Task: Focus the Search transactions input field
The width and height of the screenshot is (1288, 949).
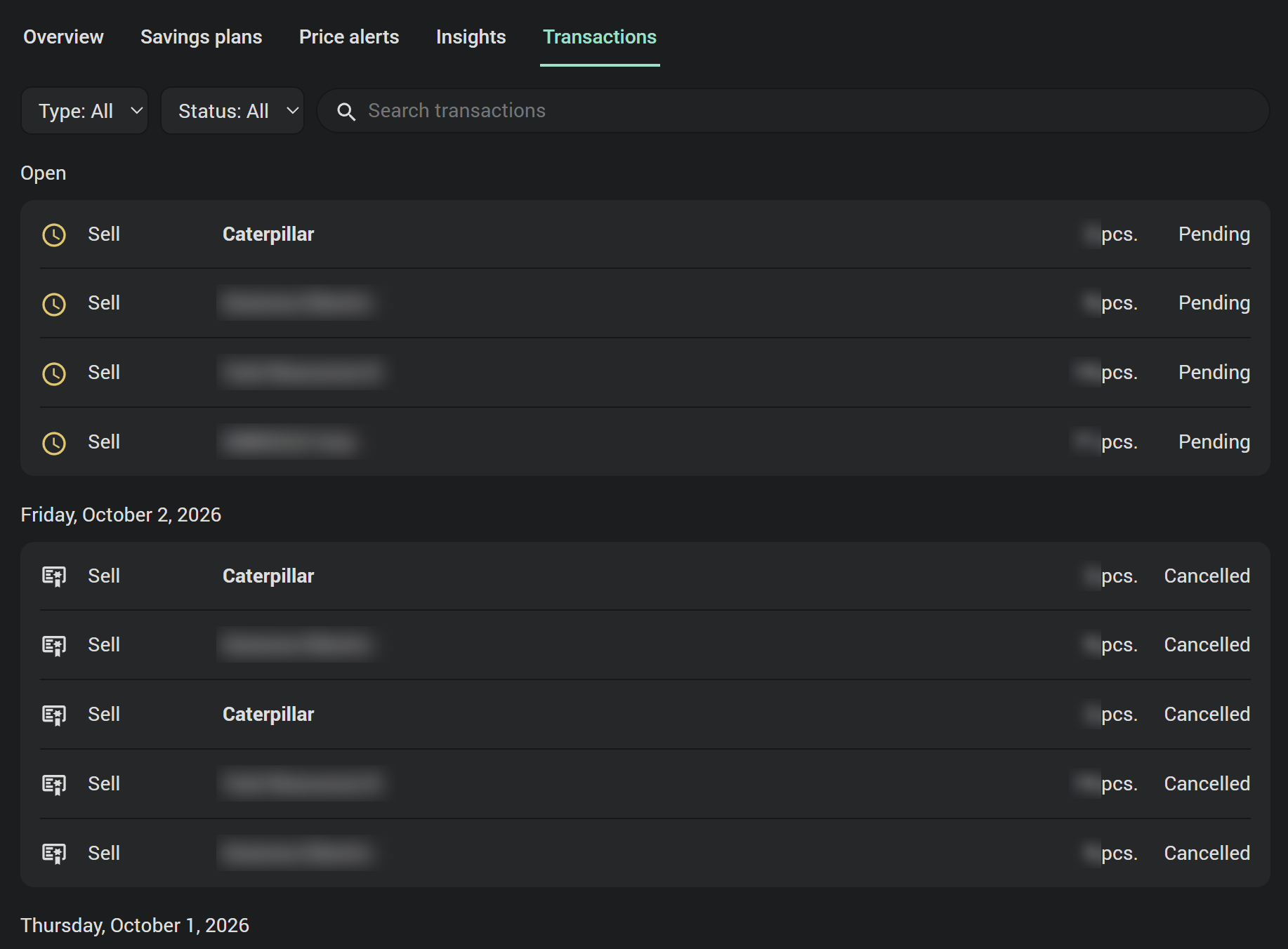Action: click(x=794, y=111)
